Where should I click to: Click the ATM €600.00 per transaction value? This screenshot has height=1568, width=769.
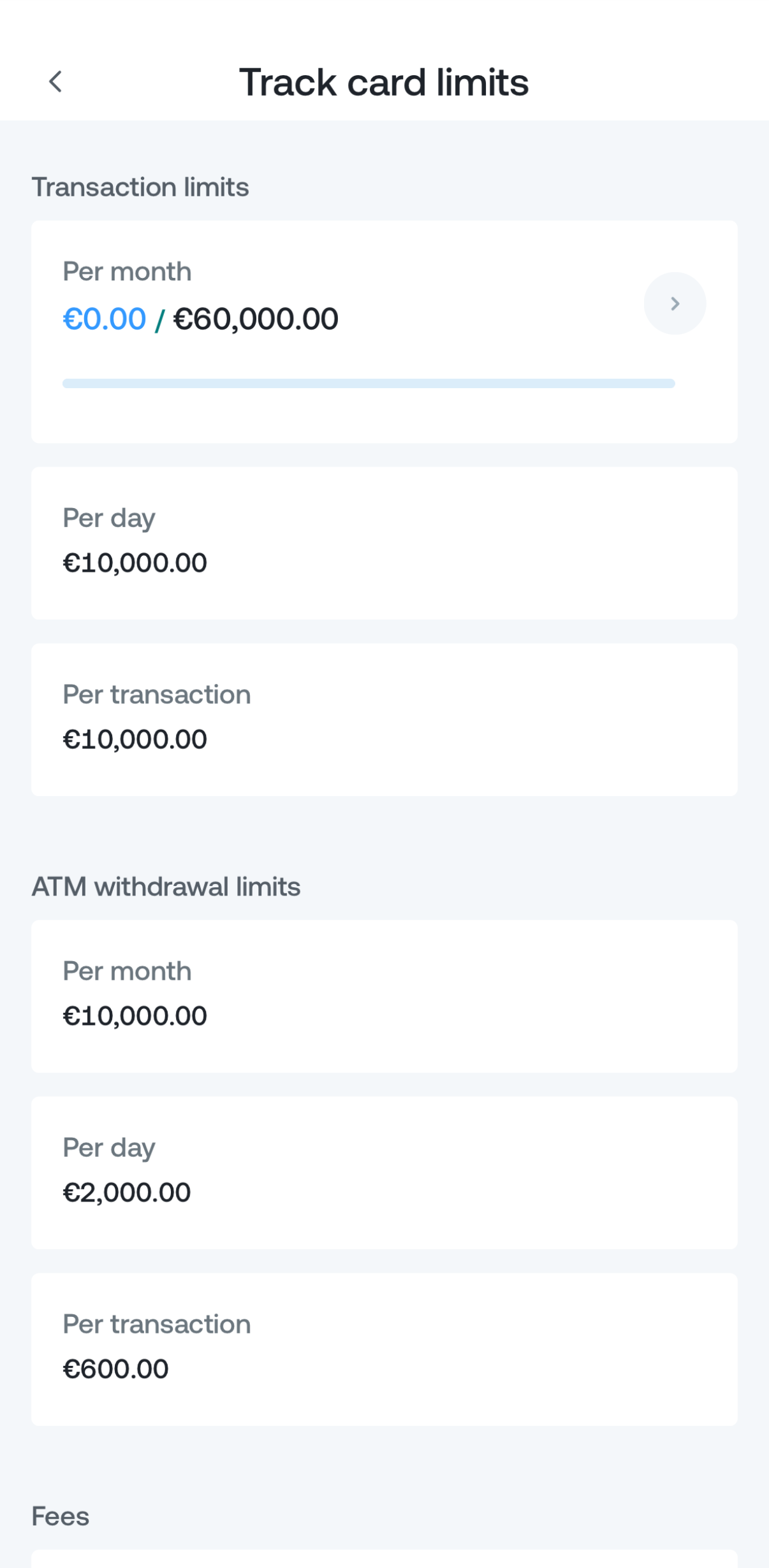pos(115,1369)
